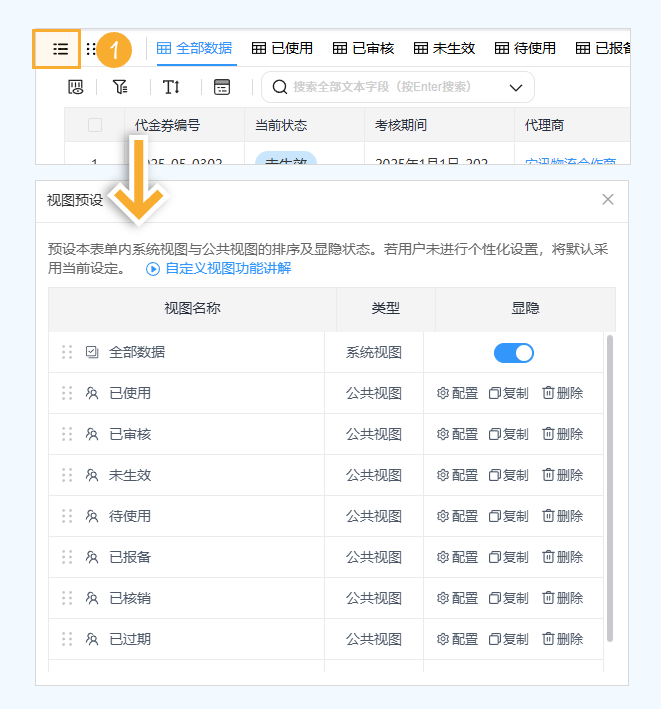Click 删除 for the 已报备 view
This screenshot has width=661, height=709.
(x=562, y=557)
